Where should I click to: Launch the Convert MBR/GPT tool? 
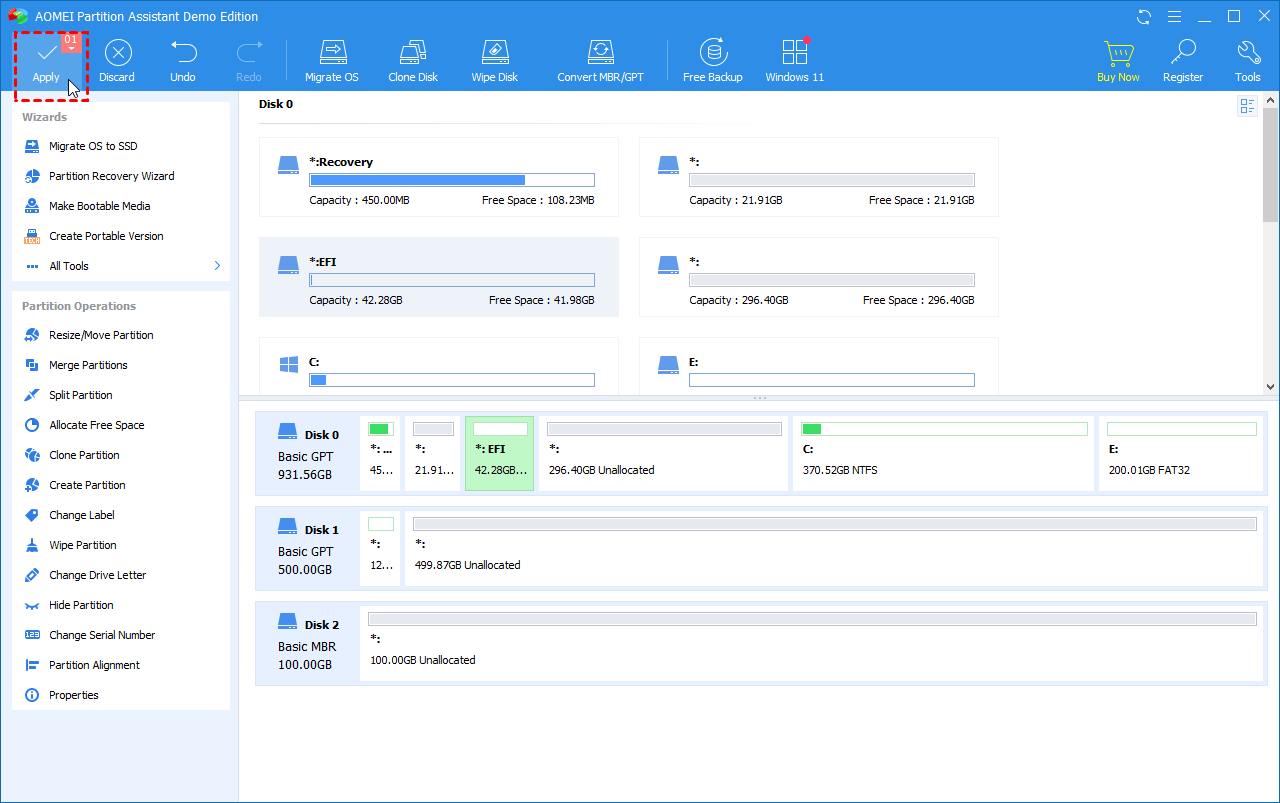point(600,58)
